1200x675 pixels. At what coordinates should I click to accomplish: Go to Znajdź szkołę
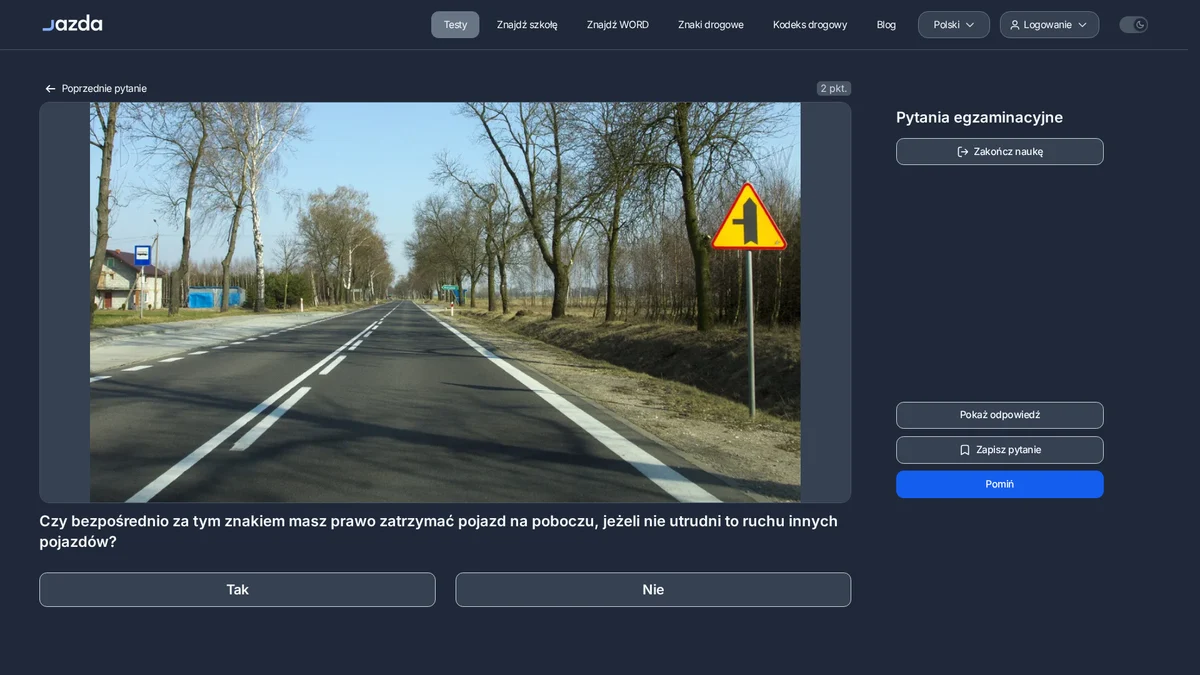(x=527, y=25)
